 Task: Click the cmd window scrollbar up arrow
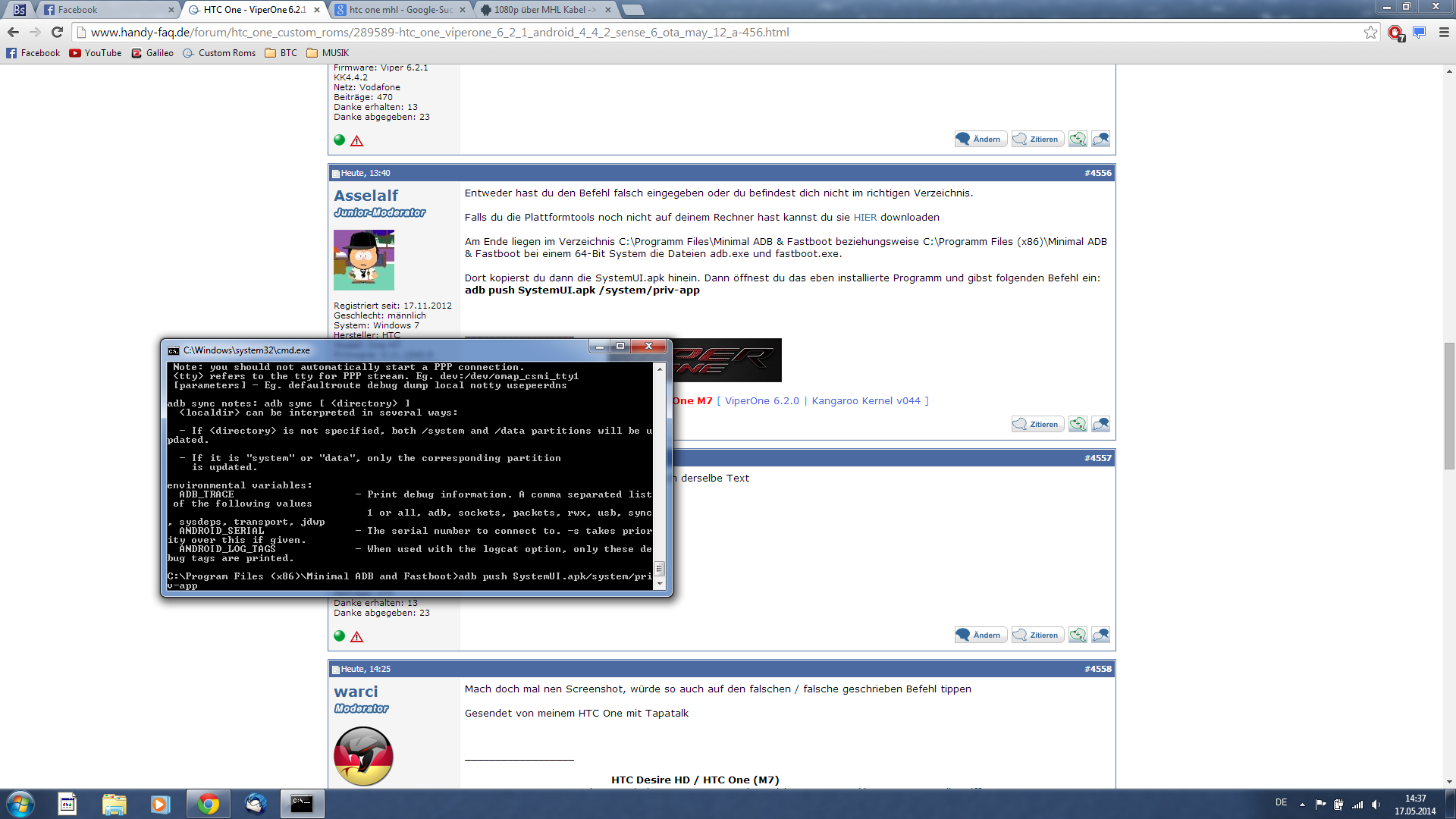659,368
